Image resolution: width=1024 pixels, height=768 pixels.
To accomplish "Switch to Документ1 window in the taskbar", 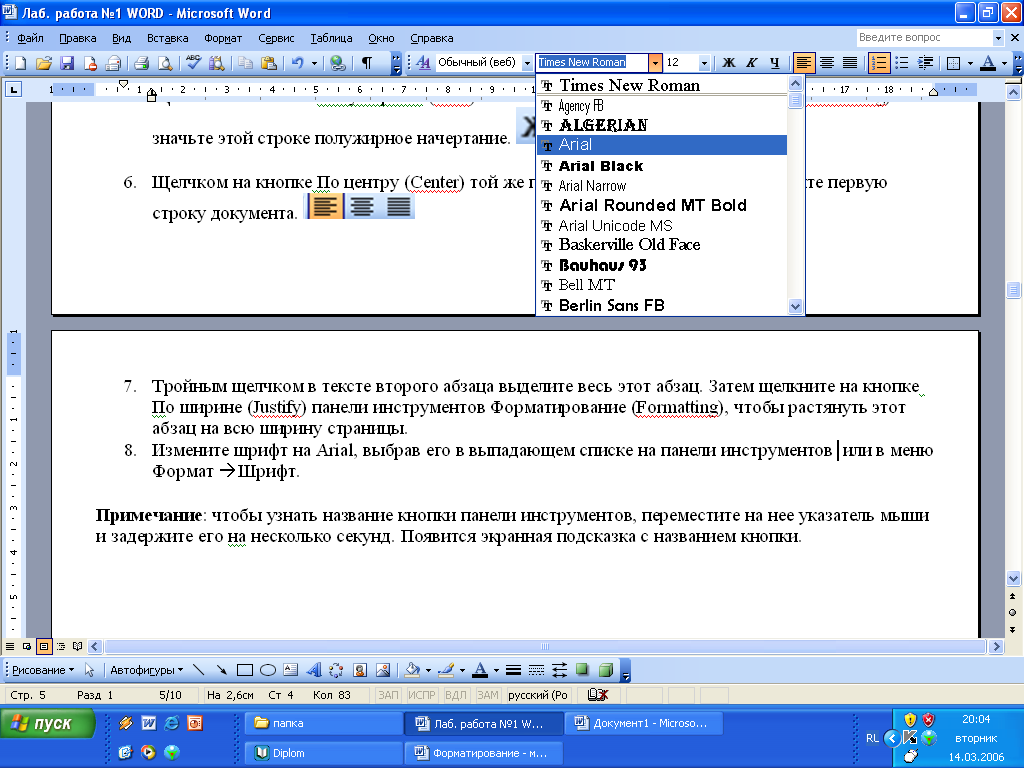I will pyautogui.click(x=644, y=724).
